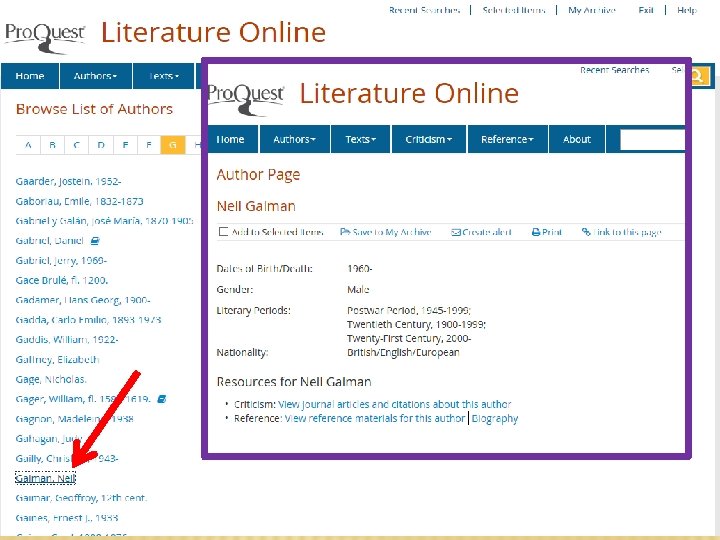The width and height of the screenshot is (720, 540).
Task: Open author Gager, William
Action: pos(83,399)
